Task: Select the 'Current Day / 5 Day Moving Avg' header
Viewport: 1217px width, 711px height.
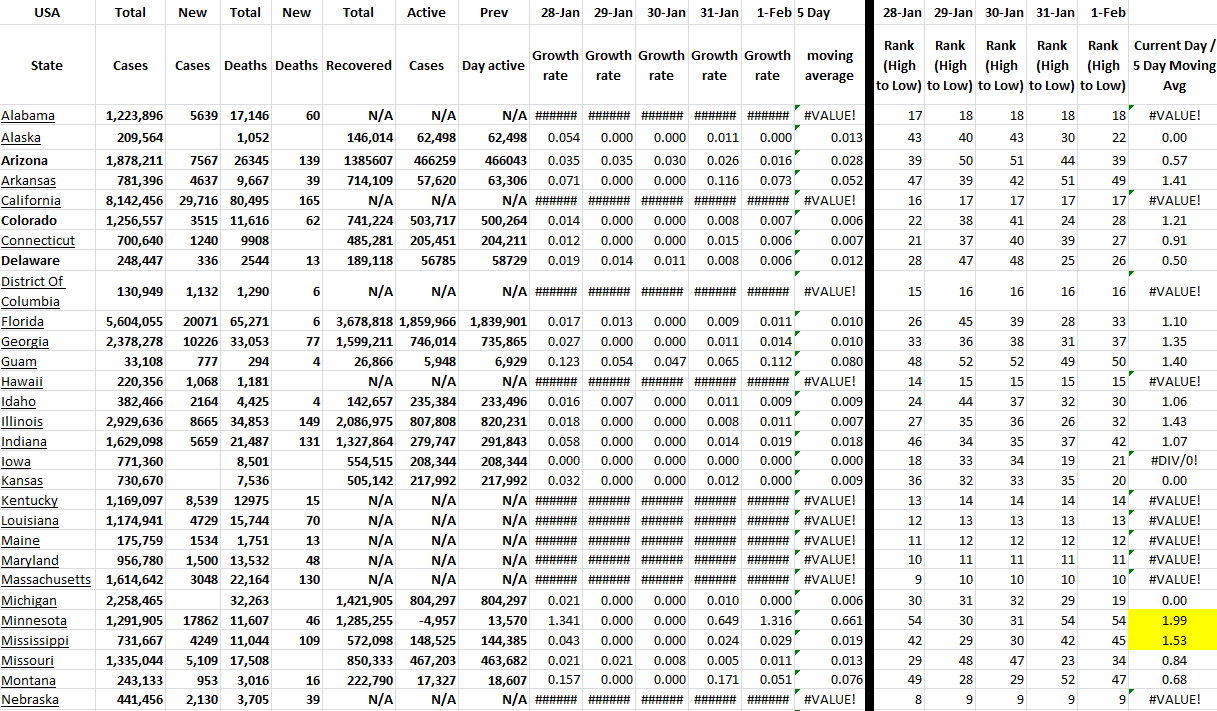Action: coord(1174,66)
